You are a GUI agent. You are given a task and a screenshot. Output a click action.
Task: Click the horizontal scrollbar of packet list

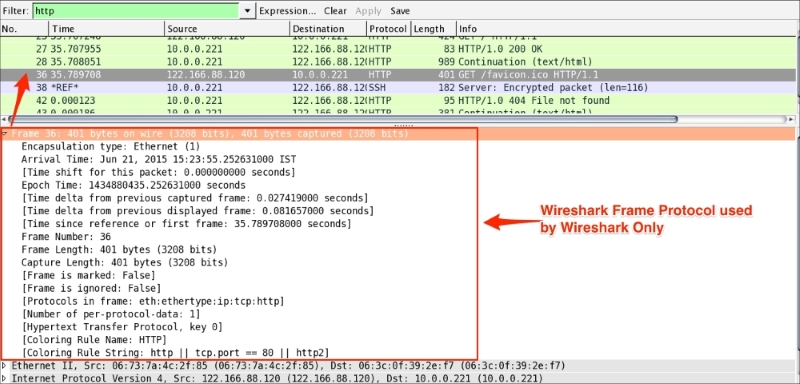(x=342, y=119)
